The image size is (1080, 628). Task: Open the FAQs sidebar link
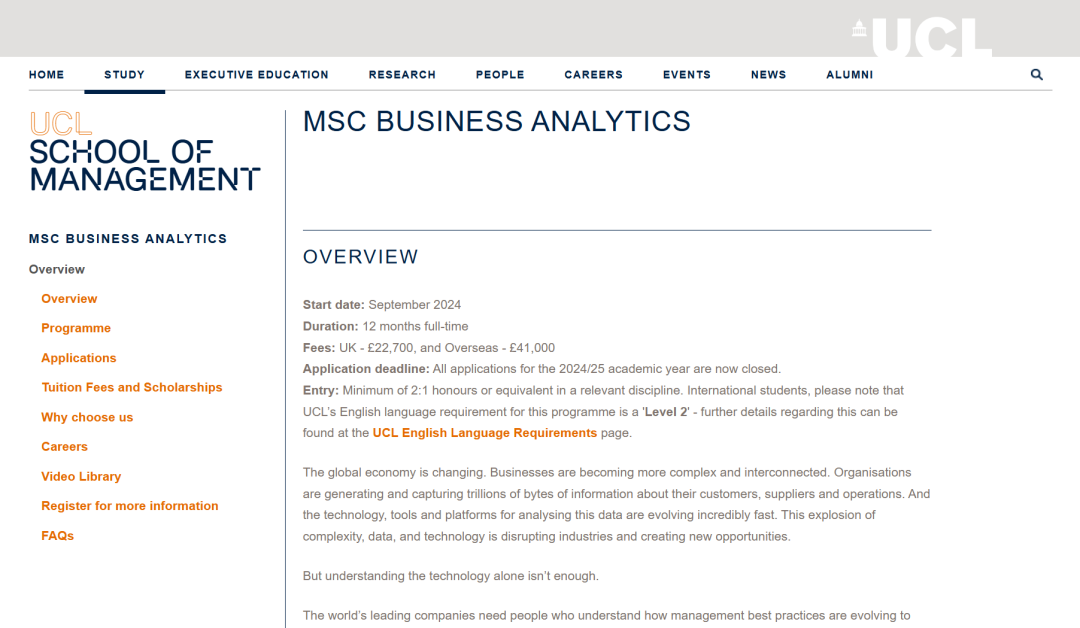pos(57,536)
